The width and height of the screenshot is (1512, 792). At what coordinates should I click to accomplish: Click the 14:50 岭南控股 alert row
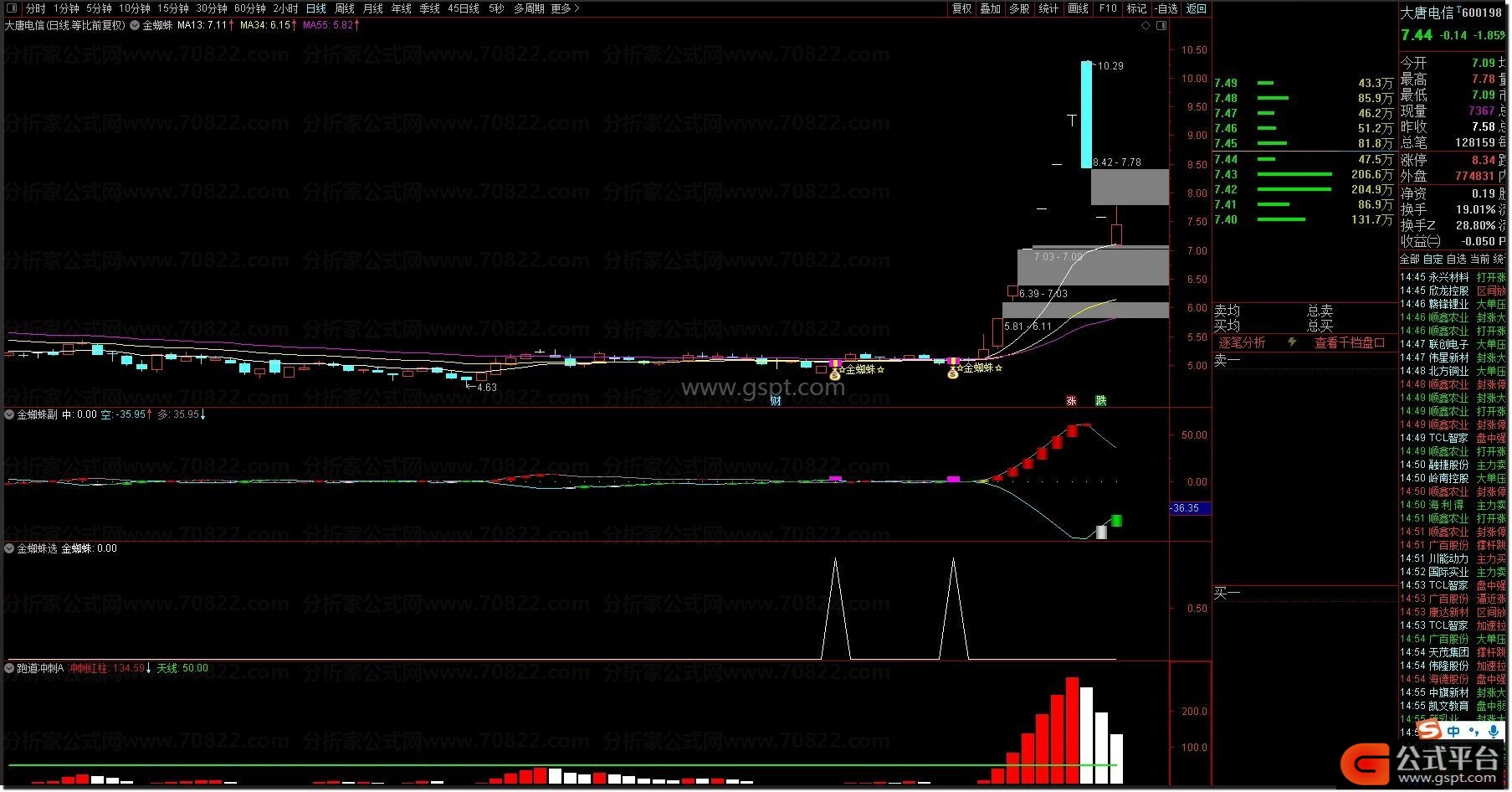[1453, 478]
